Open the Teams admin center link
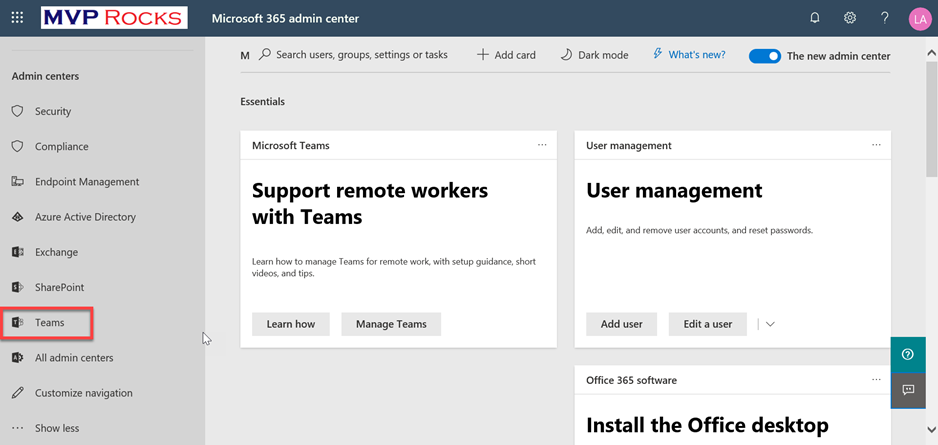This screenshot has height=445, width=938. coord(49,323)
